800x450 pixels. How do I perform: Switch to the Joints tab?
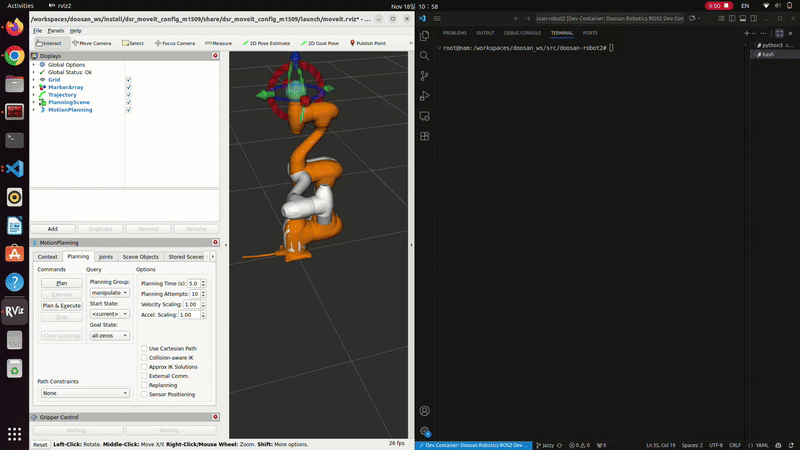tap(106, 257)
